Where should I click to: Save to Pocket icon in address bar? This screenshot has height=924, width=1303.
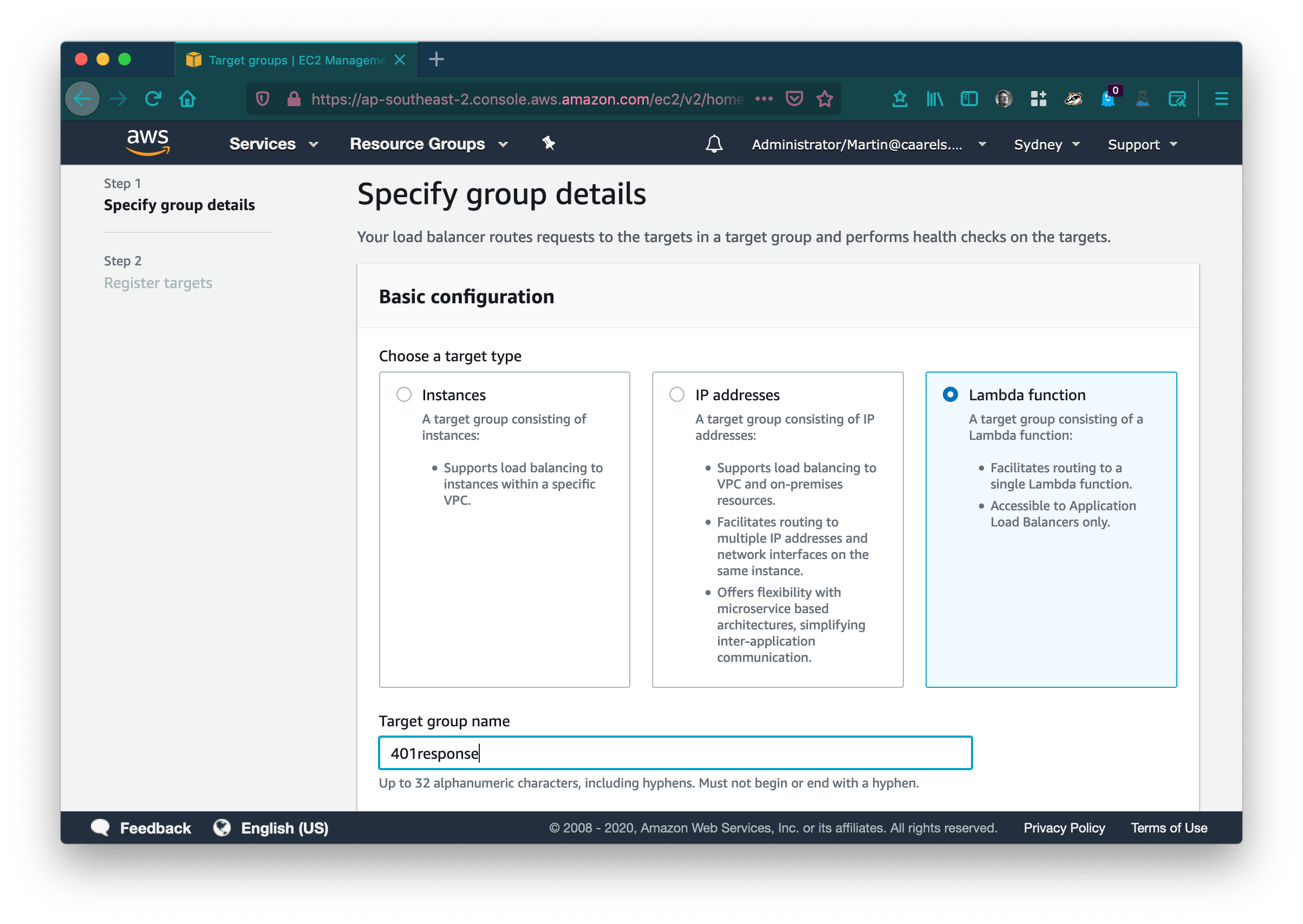pyautogui.click(x=794, y=99)
